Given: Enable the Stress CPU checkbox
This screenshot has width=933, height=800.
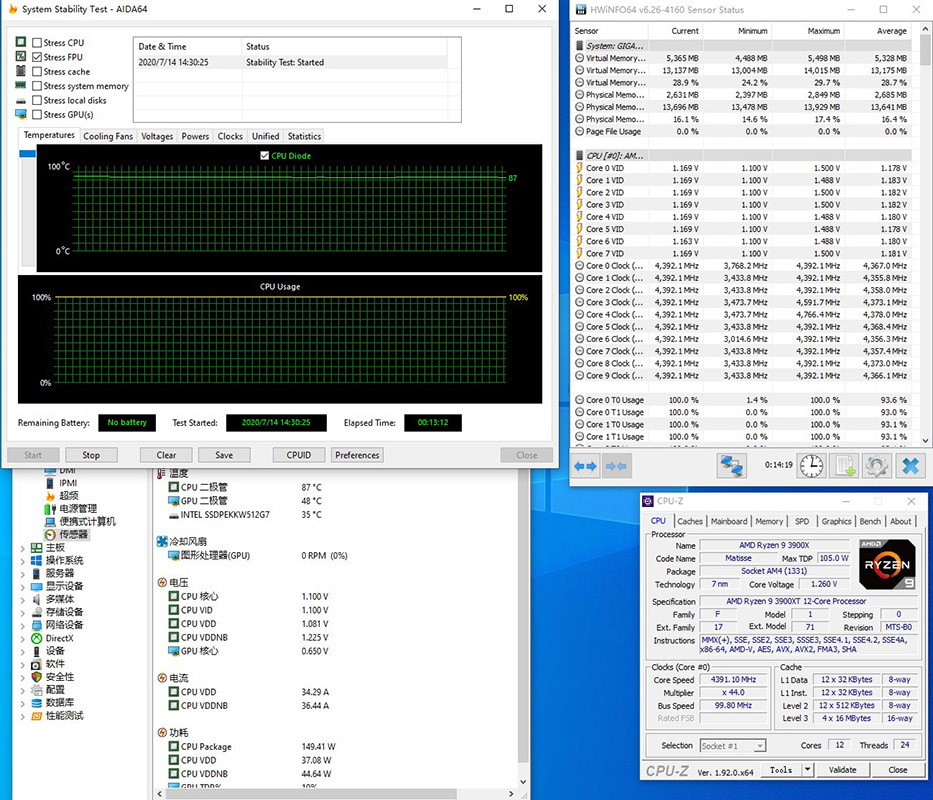Looking at the screenshot, I should [x=37, y=43].
